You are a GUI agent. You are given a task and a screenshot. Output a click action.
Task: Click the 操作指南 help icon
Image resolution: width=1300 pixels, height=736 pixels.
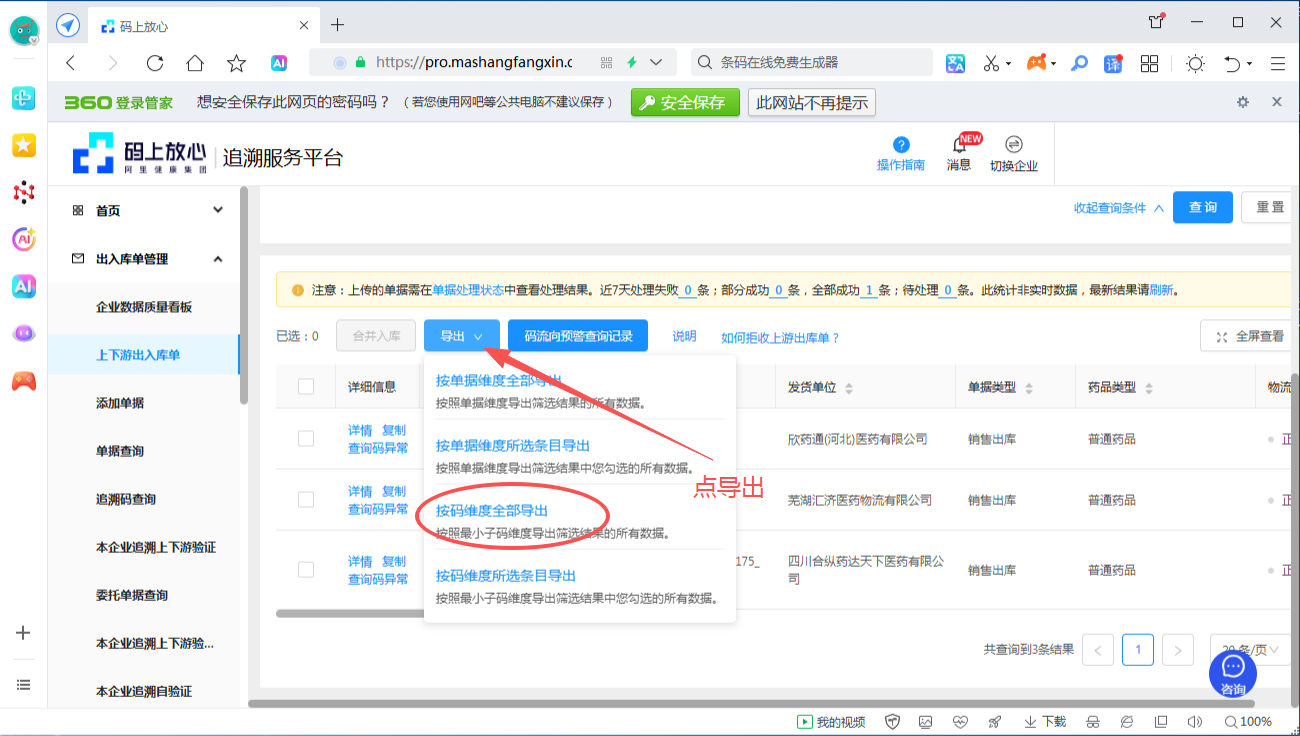(901, 145)
